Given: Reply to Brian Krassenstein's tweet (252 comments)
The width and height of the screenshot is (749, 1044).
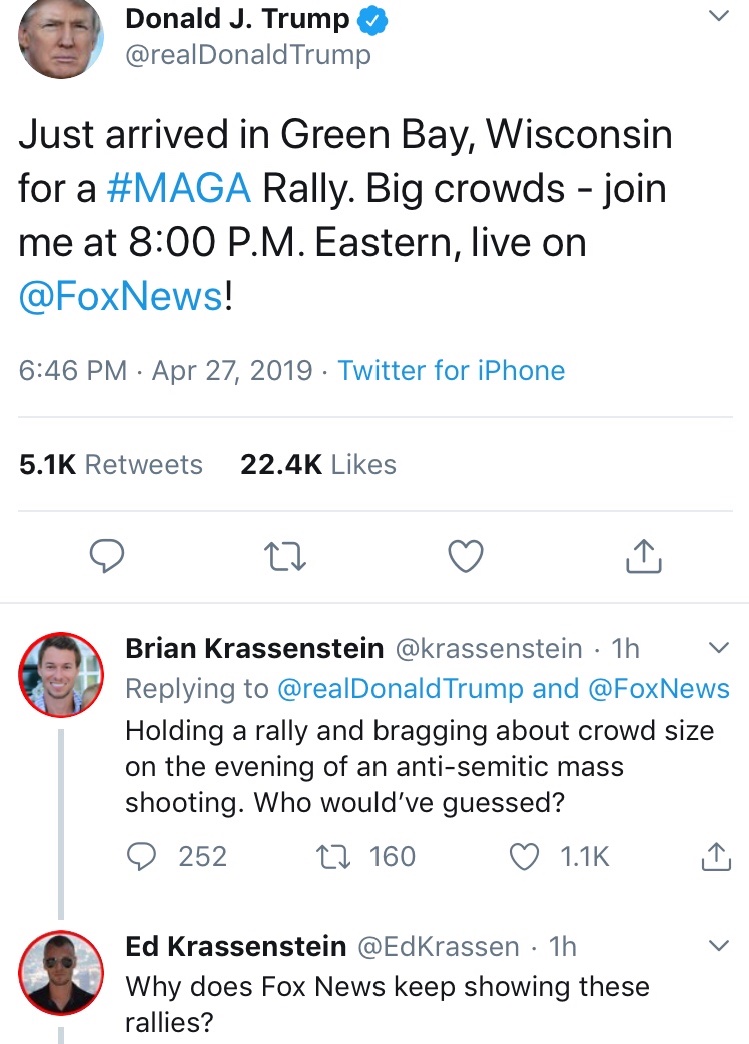Looking at the screenshot, I should pos(144,856).
